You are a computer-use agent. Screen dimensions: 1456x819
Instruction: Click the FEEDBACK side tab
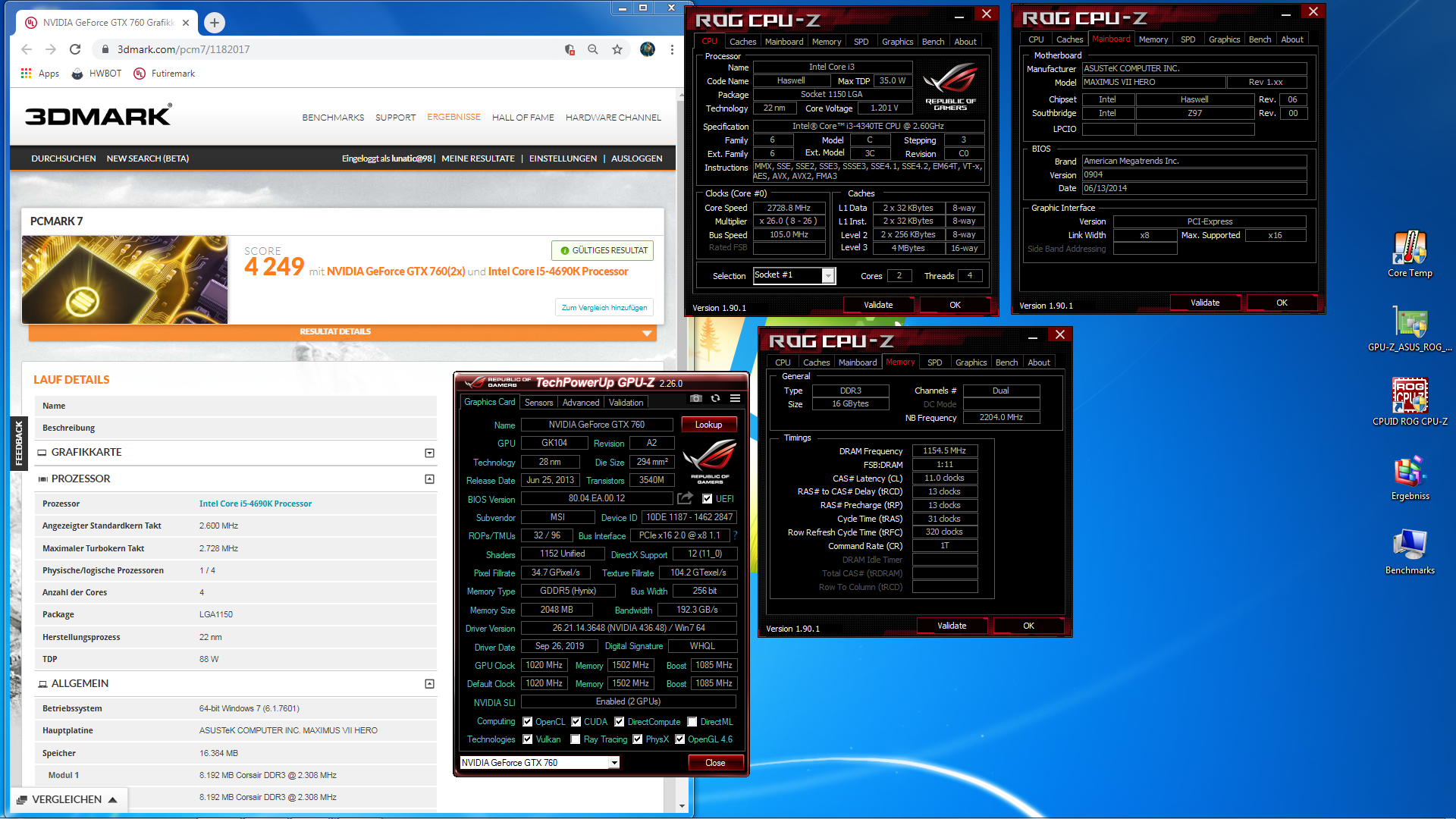[19, 444]
